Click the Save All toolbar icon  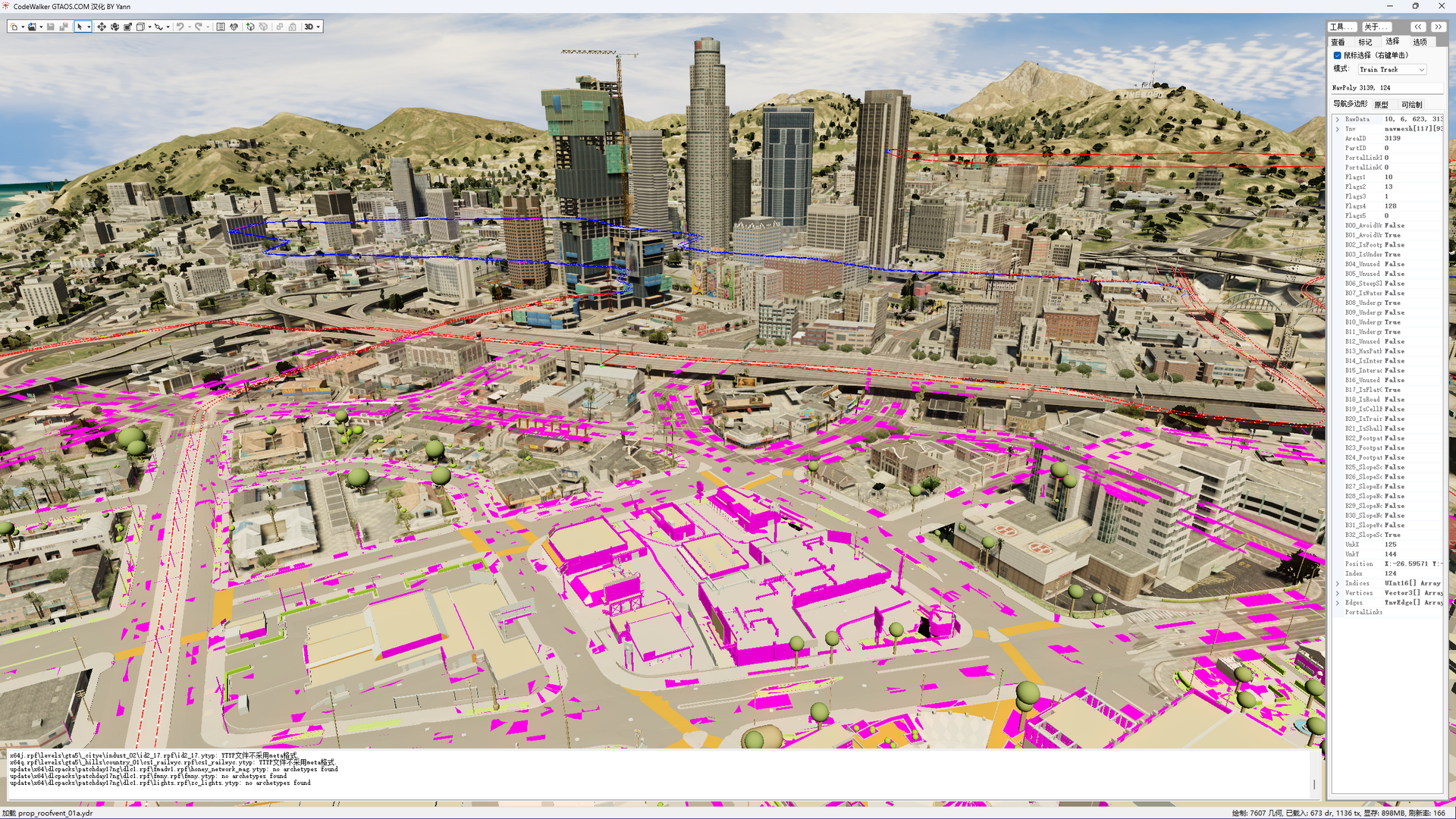click(x=64, y=27)
